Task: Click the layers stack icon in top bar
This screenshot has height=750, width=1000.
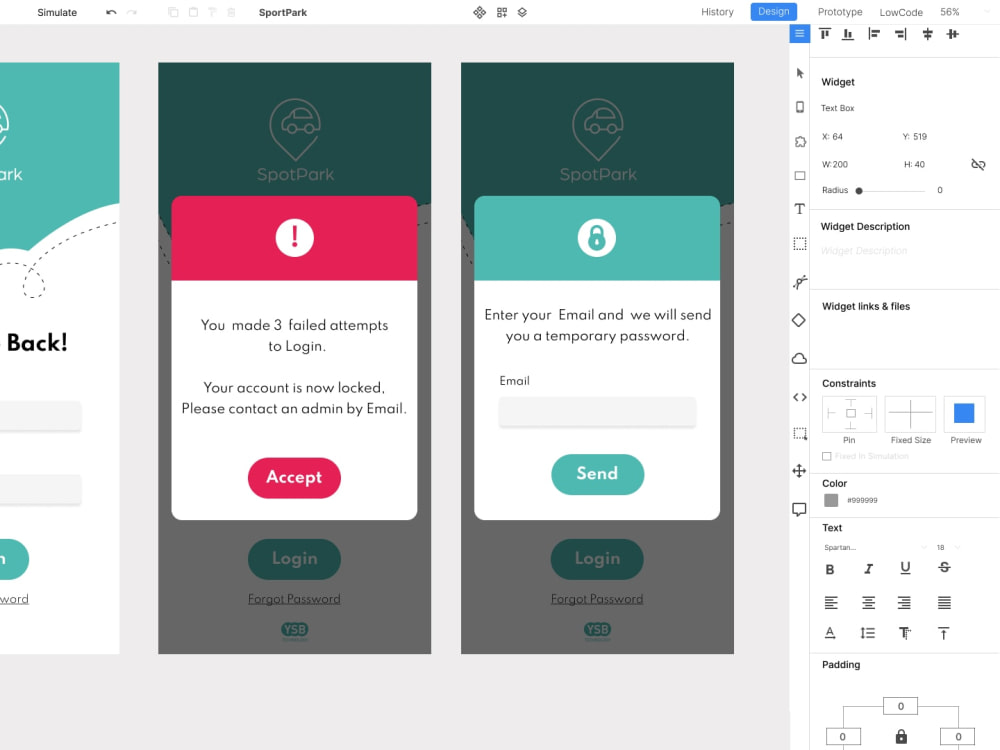Action: coord(522,12)
